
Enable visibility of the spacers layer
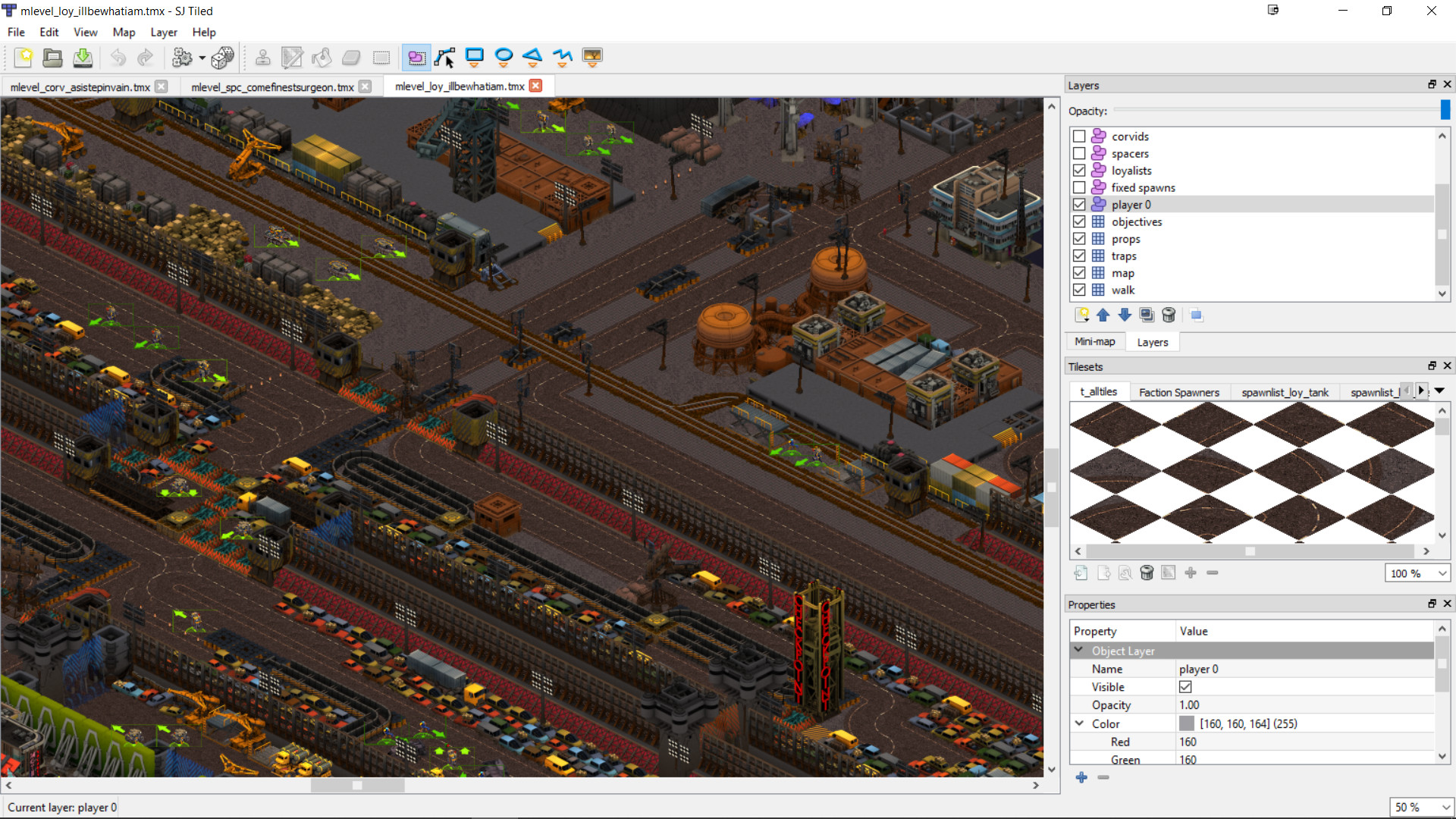tap(1079, 153)
